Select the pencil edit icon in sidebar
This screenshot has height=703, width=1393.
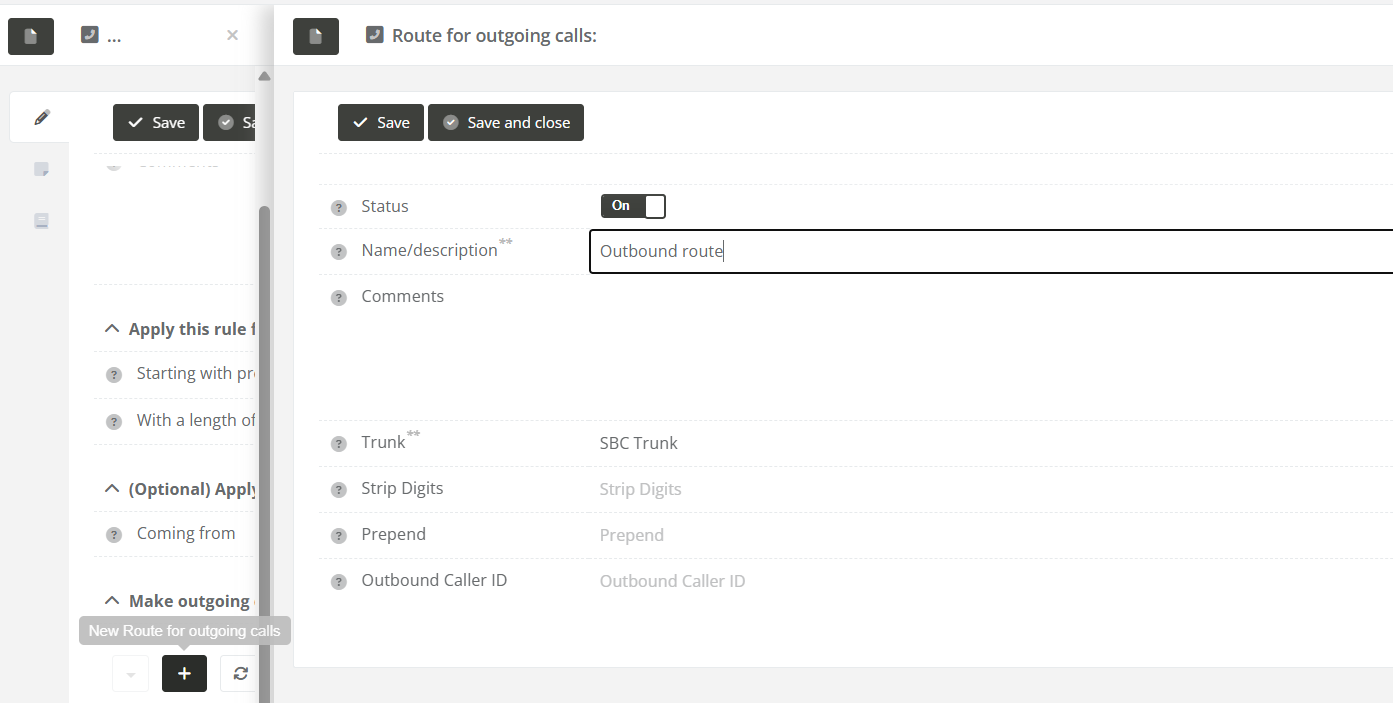click(x=41, y=118)
